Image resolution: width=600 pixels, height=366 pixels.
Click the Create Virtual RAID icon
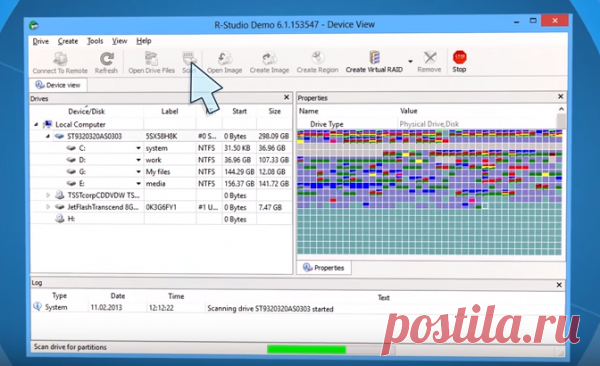pos(374,57)
